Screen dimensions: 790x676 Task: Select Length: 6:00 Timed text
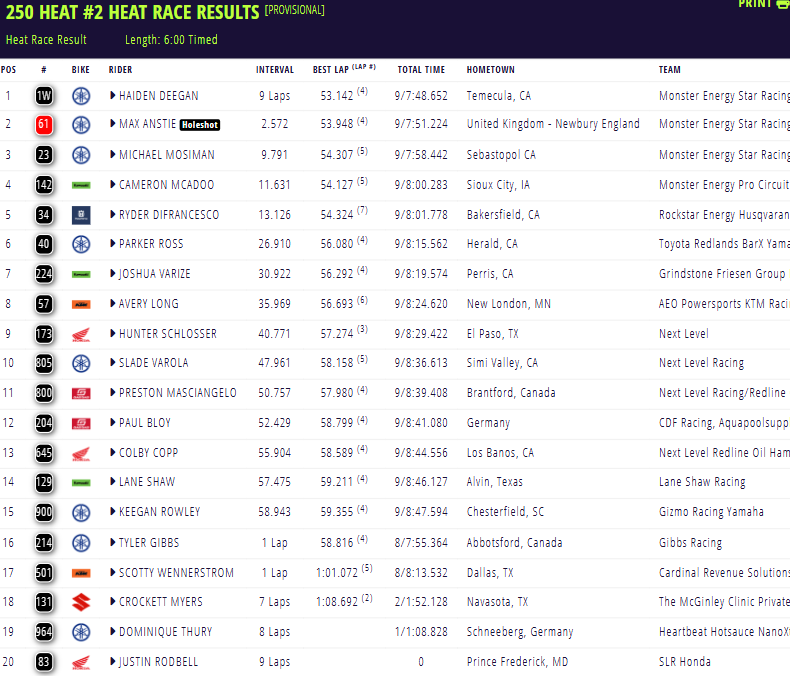coord(171,40)
